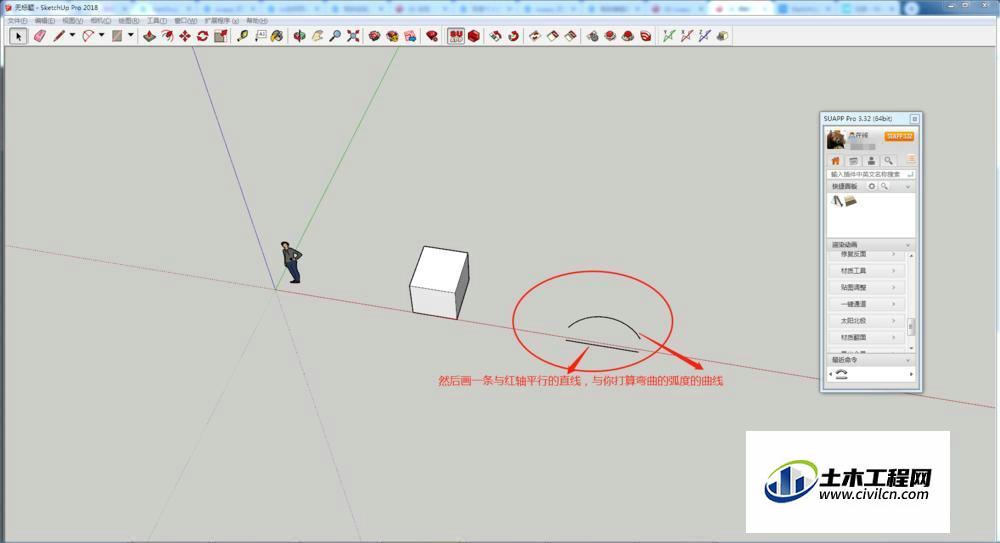Click the SUAPP panel user tab icon

871,161
